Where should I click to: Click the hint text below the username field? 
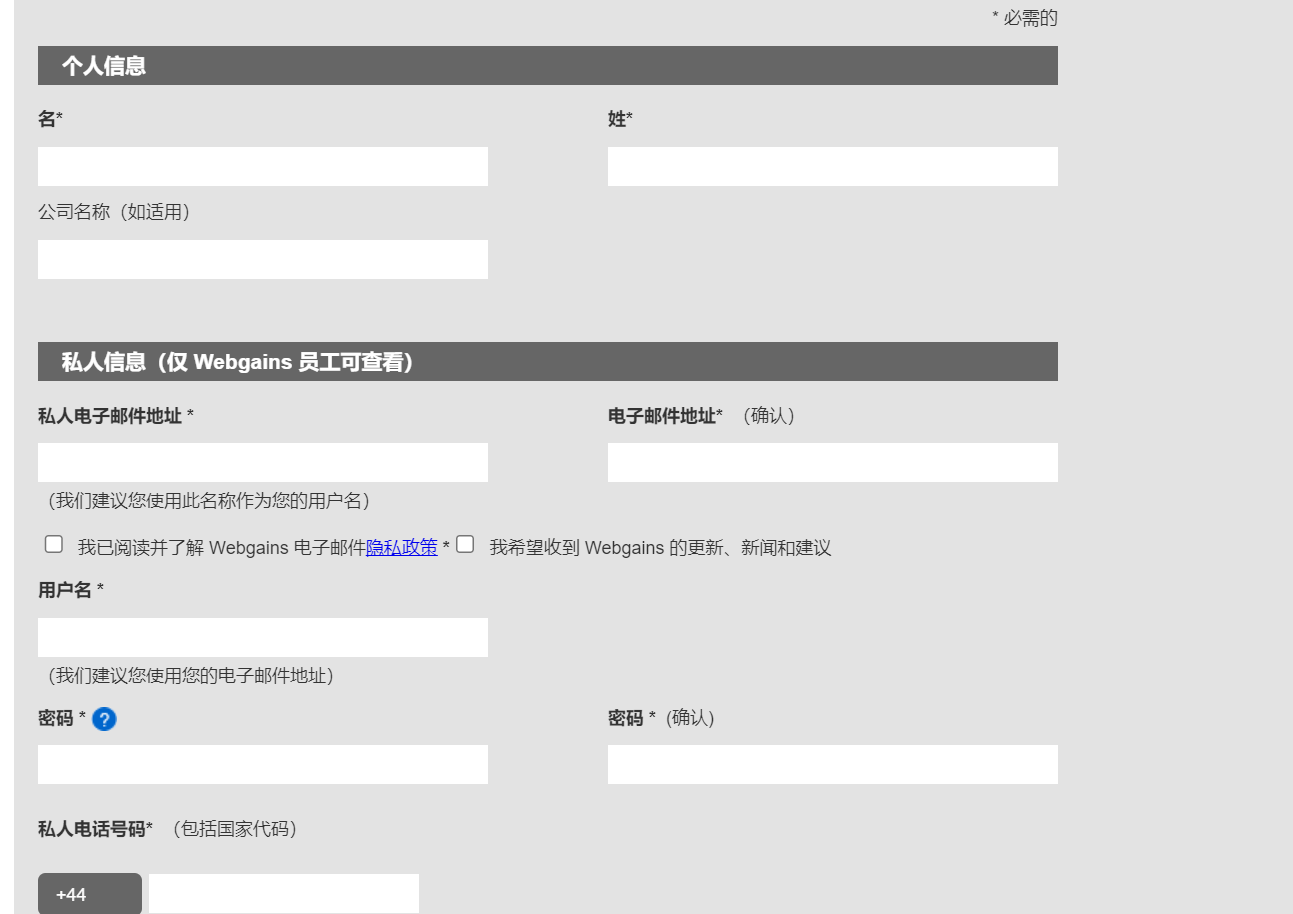[x=191, y=676]
